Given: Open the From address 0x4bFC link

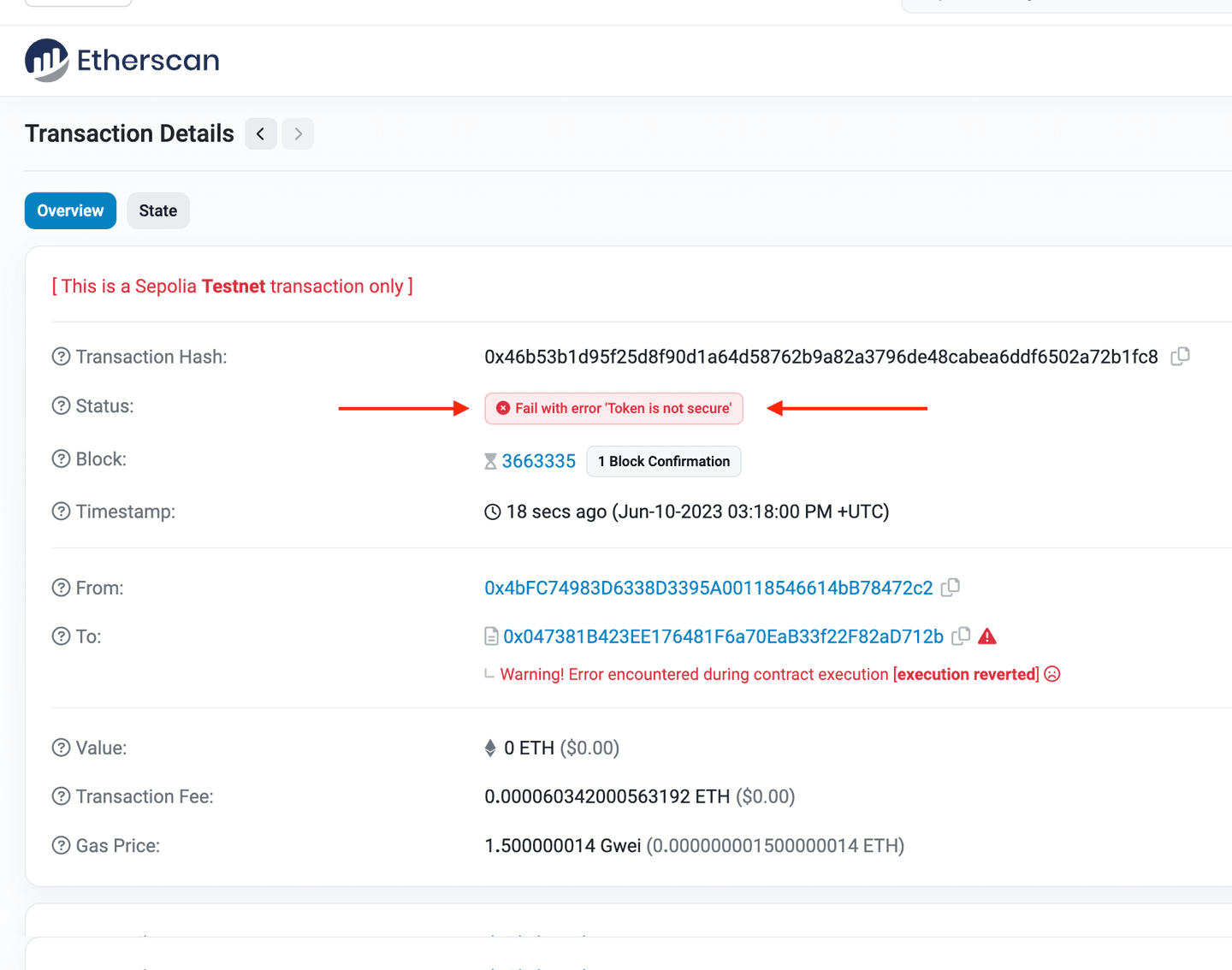Looking at the screenshot, I should point(708,588).
